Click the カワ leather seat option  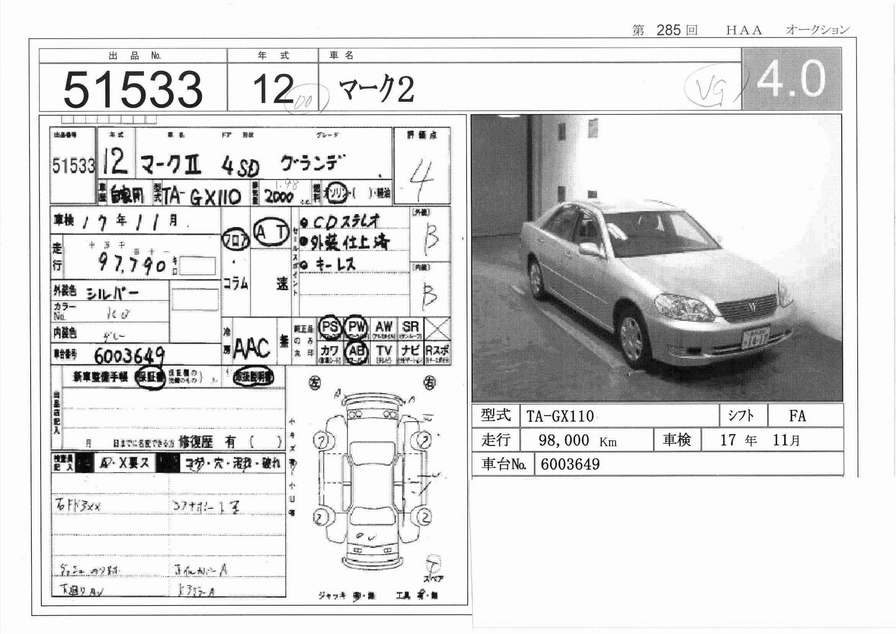pyautogui.click(x=329, y=352)
